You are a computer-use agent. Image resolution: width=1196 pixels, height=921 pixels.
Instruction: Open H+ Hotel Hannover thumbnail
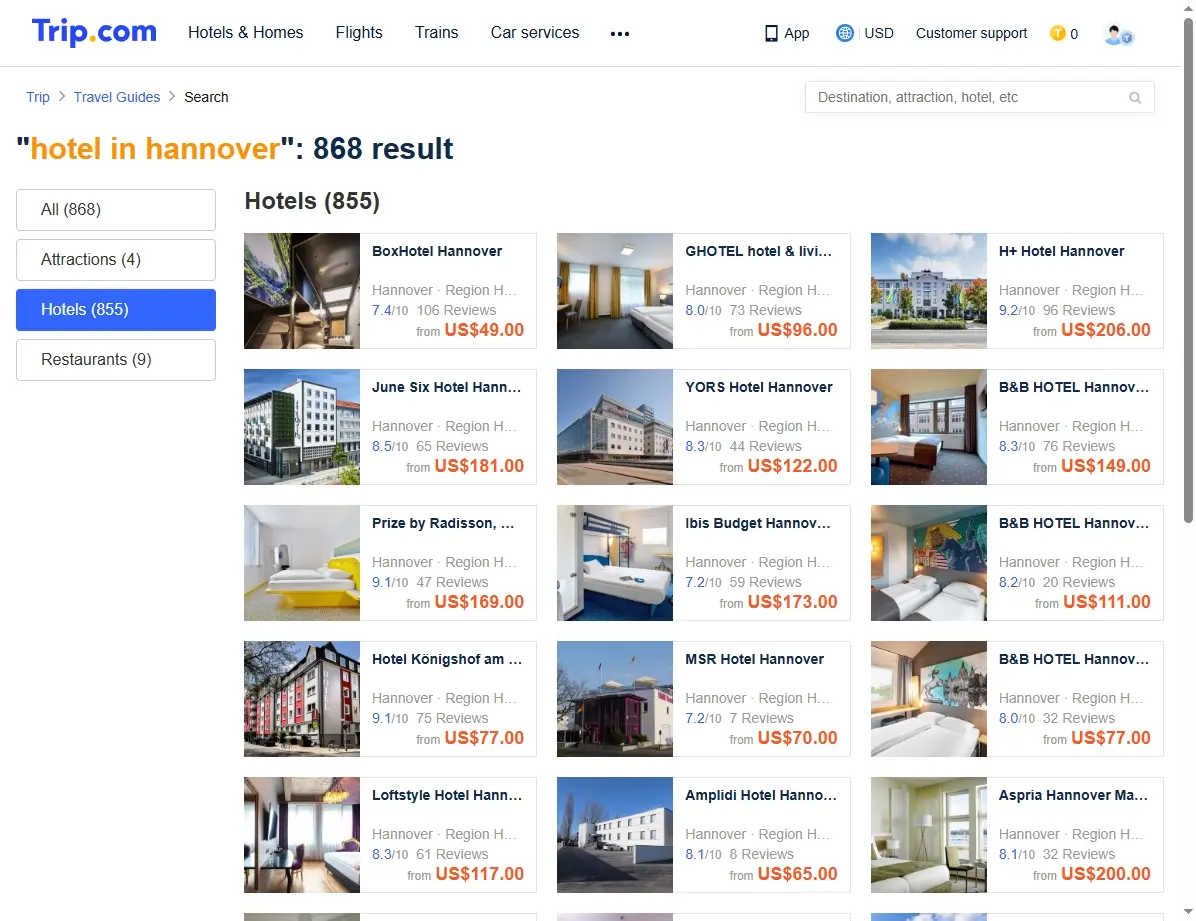click(929, 291)
